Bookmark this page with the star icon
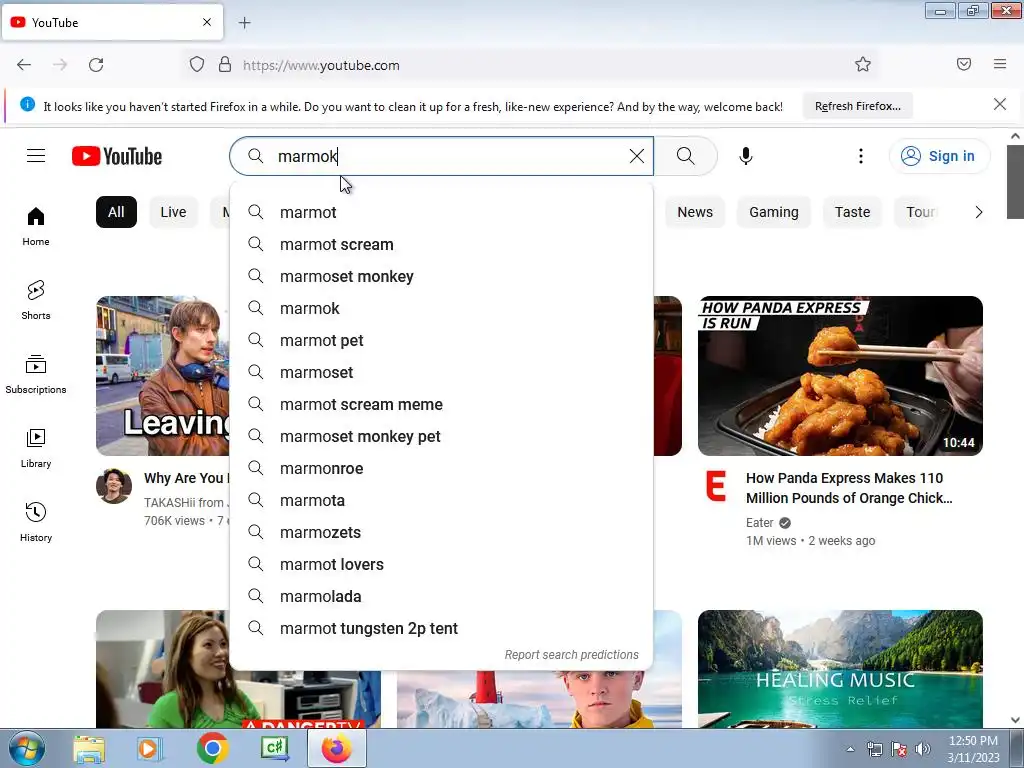Screen dimensions: 1024x768 click(x=863, y=64)
